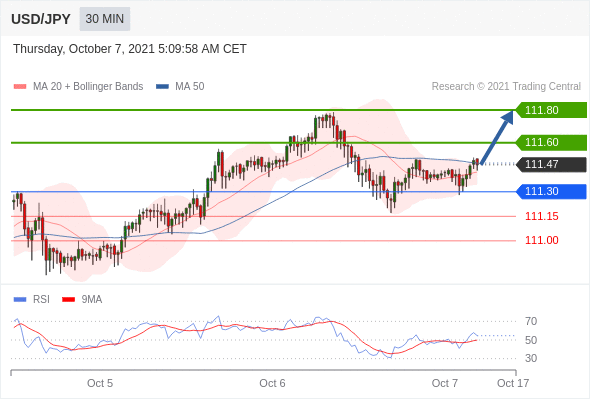590x400 pixels.
Task: Click the 111.60 resistance price tag
Action: [x=550, y=142]
